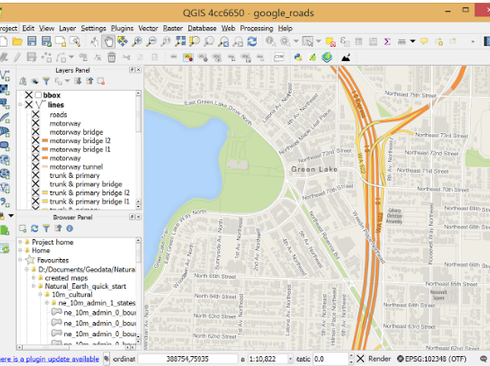This screenshot has width=490, height=366.
Task: Click the Pan Map to Selection icon
Action: click(x=123, y=41)
